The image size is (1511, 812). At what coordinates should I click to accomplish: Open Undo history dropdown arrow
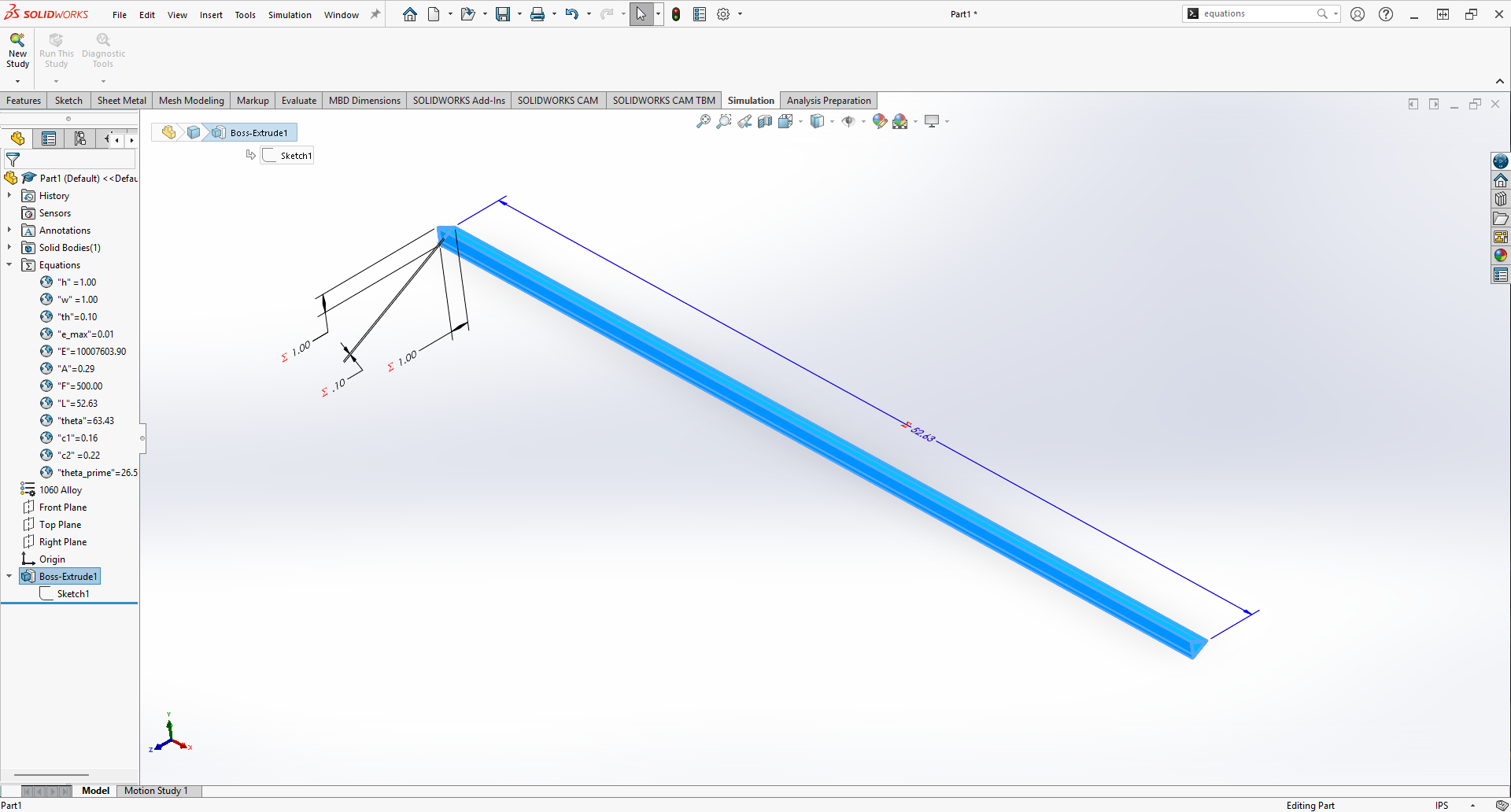589,14
